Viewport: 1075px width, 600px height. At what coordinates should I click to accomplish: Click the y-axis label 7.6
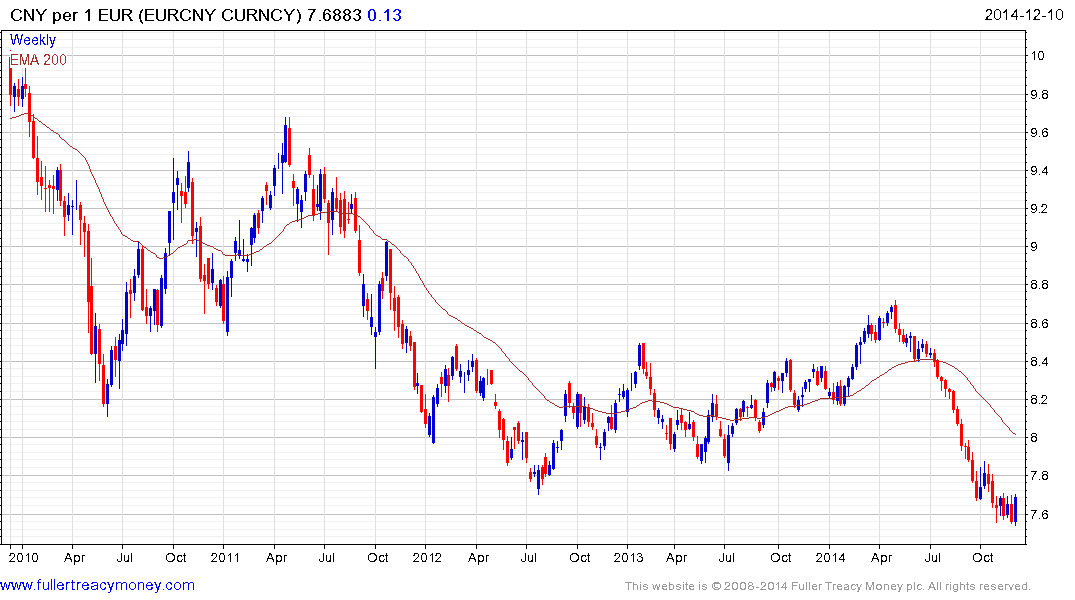pyautogui.click(x=1039, y=514)
